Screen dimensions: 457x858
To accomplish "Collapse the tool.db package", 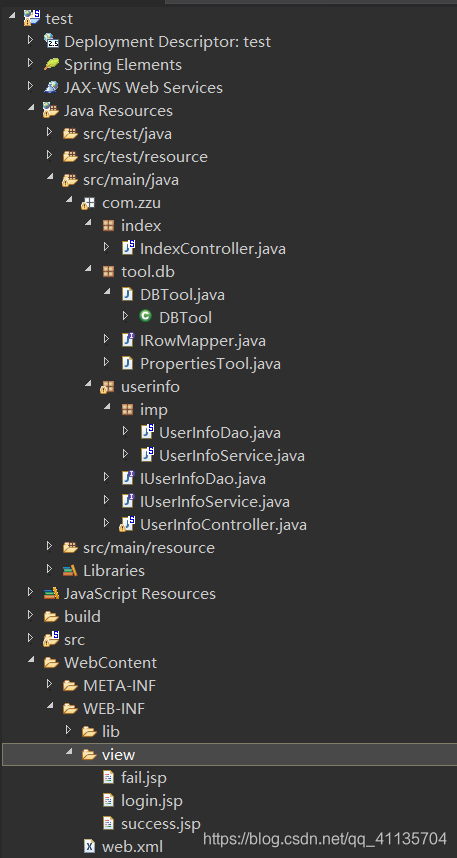I will [88, 270].
